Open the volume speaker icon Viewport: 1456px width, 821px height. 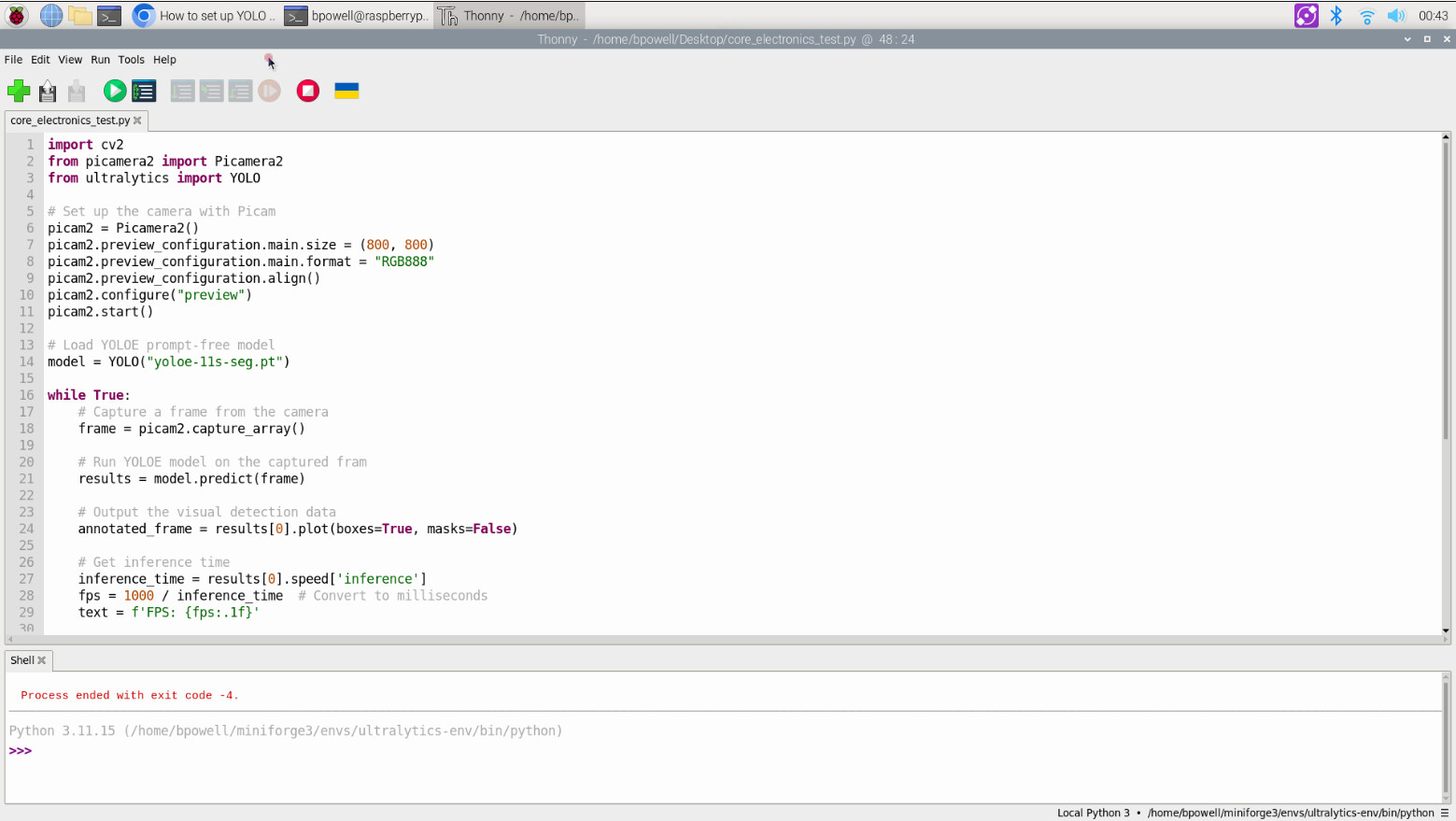[x=1395, y=16]
